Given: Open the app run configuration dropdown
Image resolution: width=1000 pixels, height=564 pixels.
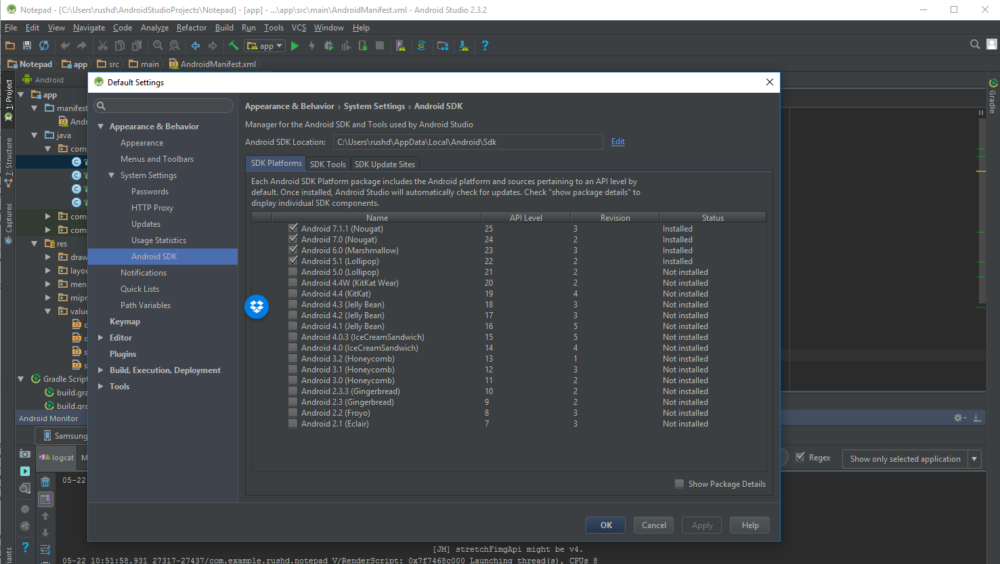Looking at the screenshot, I should point(266,46).
